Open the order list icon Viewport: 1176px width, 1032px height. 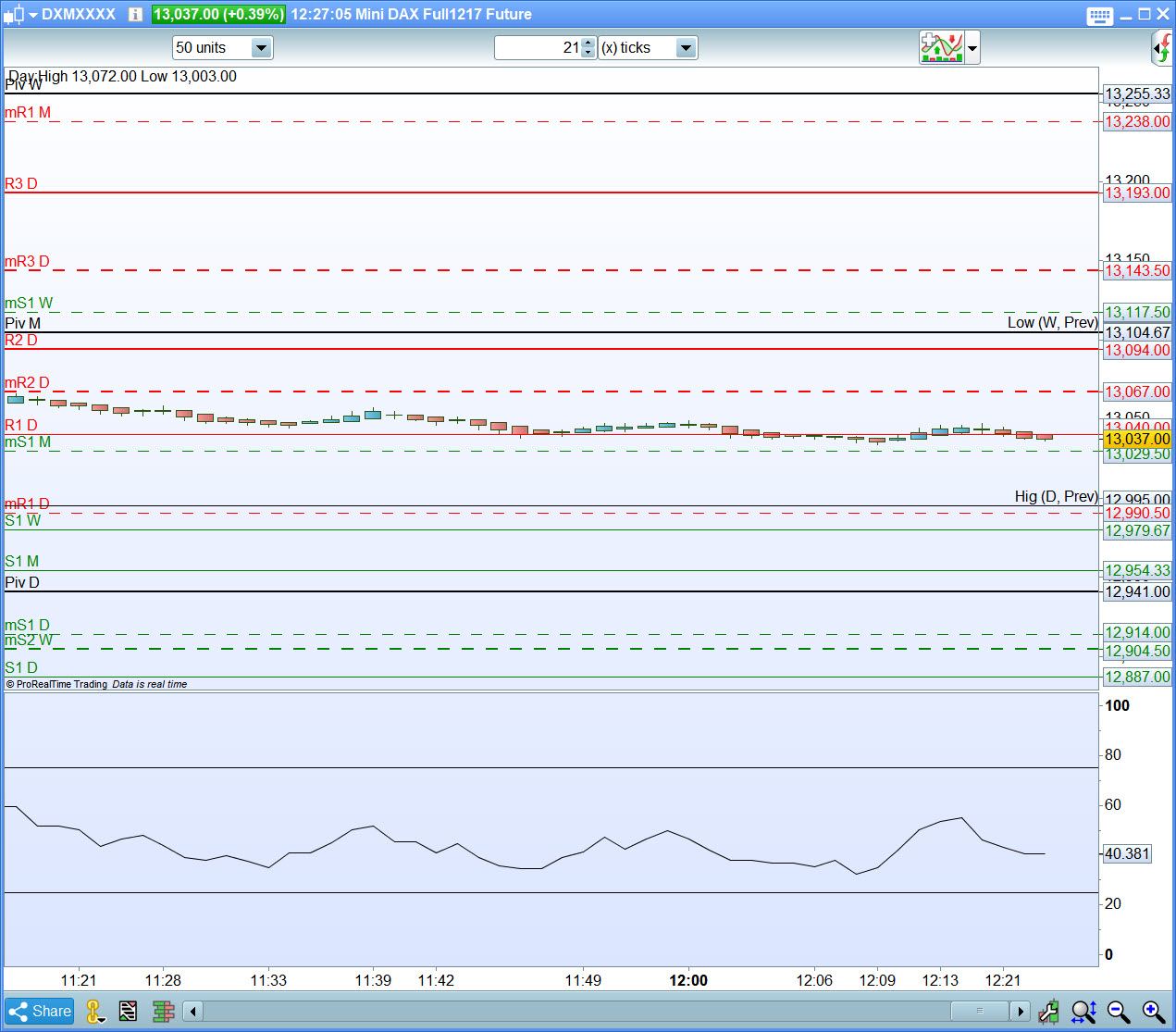(128, 1012)
